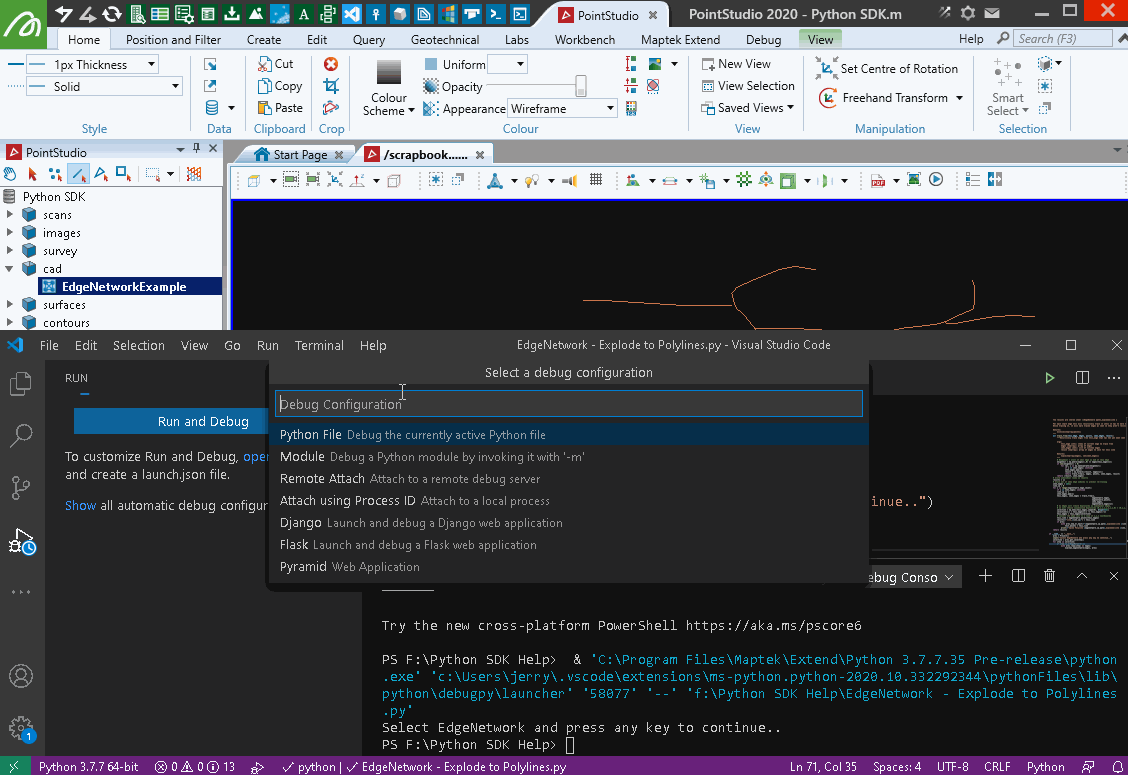Click the Copy icon in the Clipboard group
Viewport: 1128px width, 775px height.
click(x=264, y=86)
